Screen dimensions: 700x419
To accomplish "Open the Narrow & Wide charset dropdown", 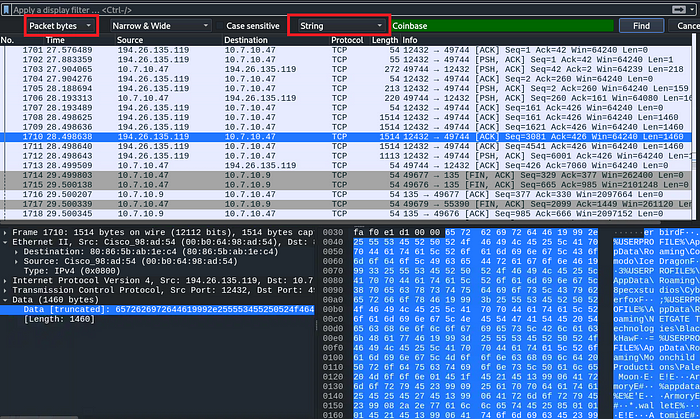I will click(x=160, y=26).
